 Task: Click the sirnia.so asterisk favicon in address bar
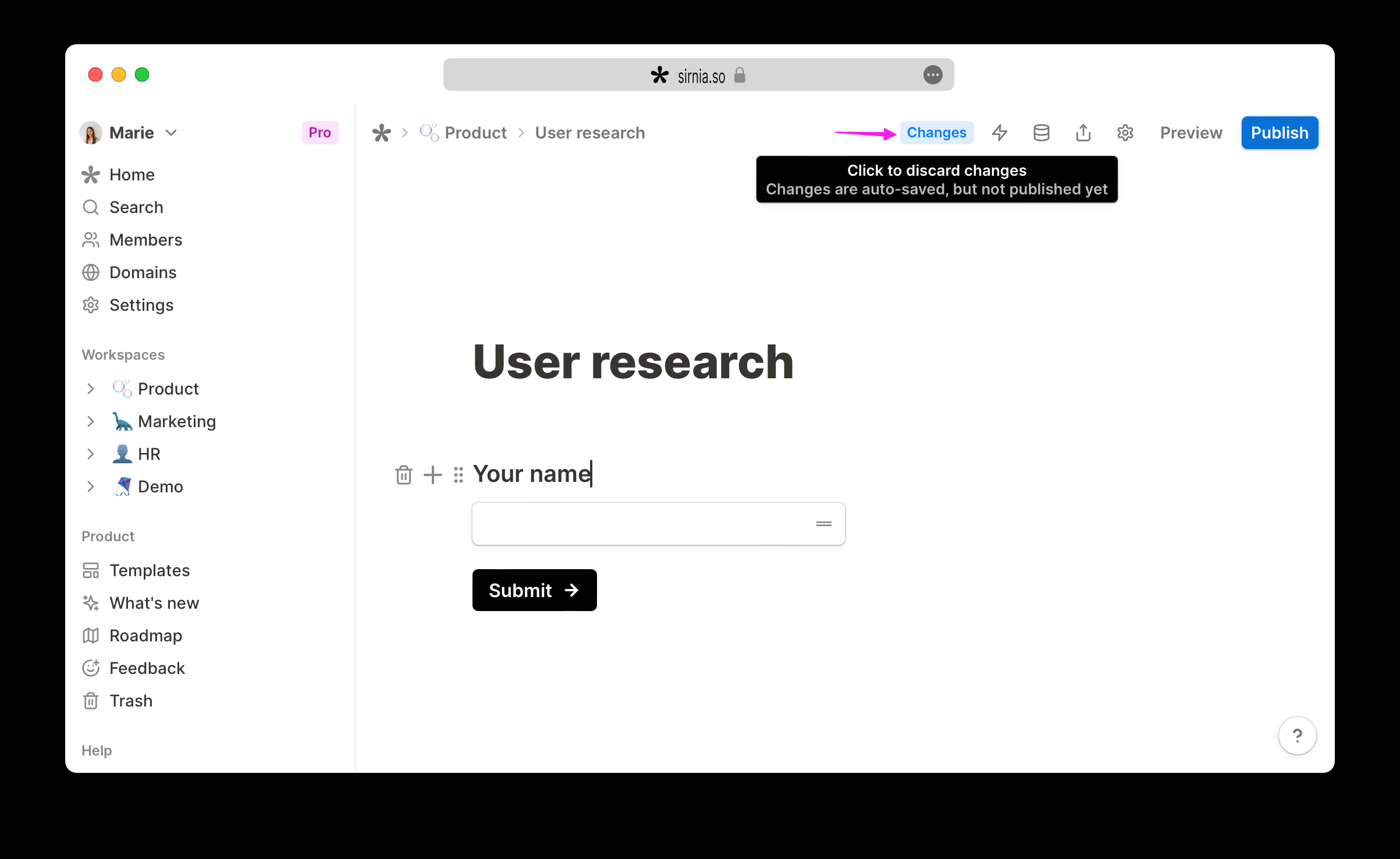(659, 75)
